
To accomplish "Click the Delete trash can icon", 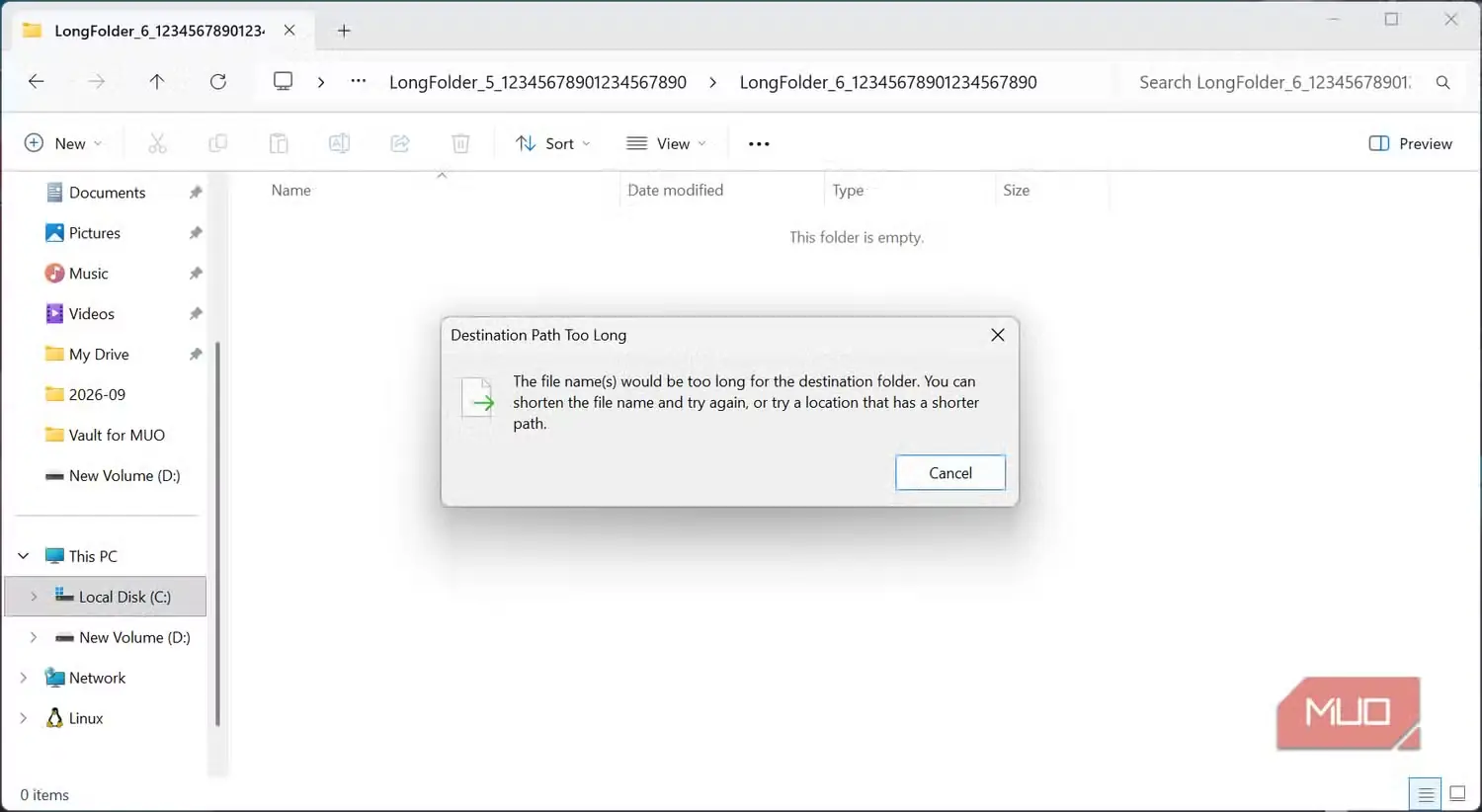I will tap(460, 144).
